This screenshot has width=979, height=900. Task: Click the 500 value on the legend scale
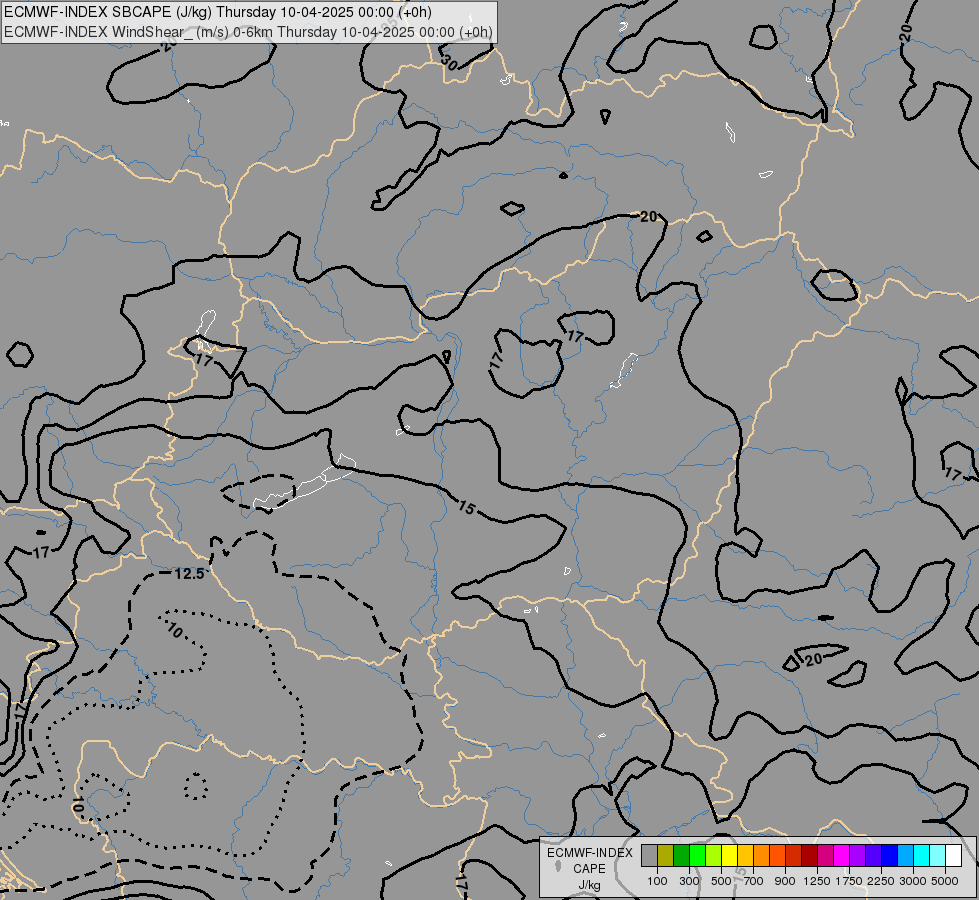pos(721,881)
